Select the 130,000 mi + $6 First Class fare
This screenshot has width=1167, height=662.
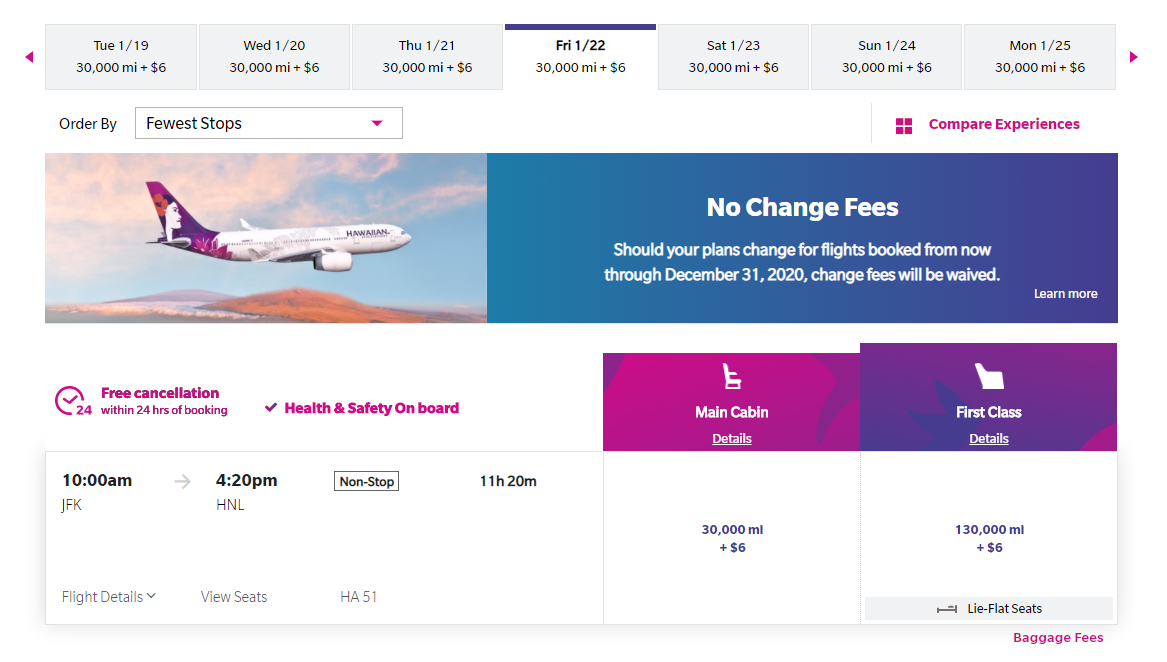(x=988, y=538)
